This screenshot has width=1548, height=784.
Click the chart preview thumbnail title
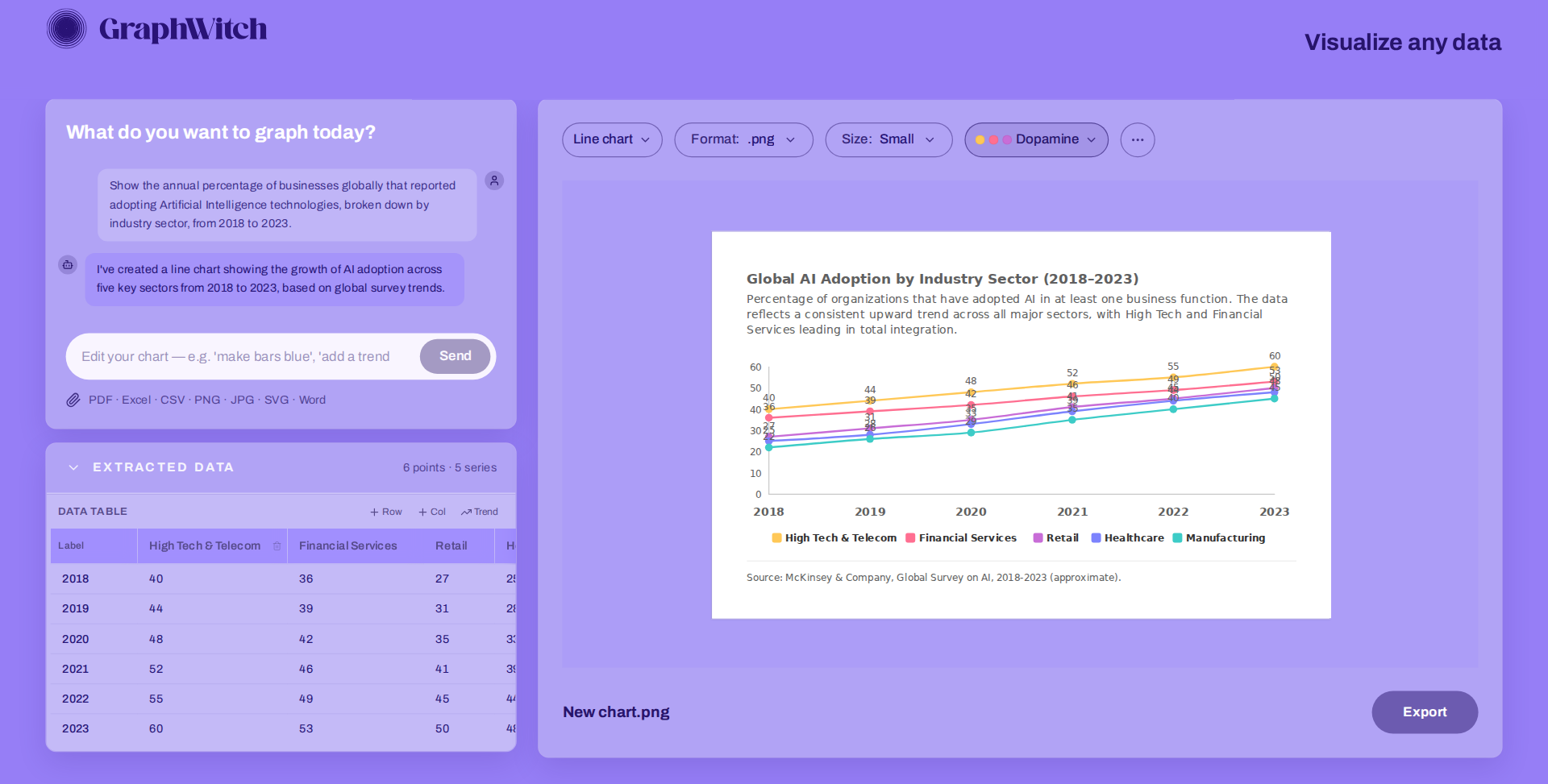pos(943,279)
